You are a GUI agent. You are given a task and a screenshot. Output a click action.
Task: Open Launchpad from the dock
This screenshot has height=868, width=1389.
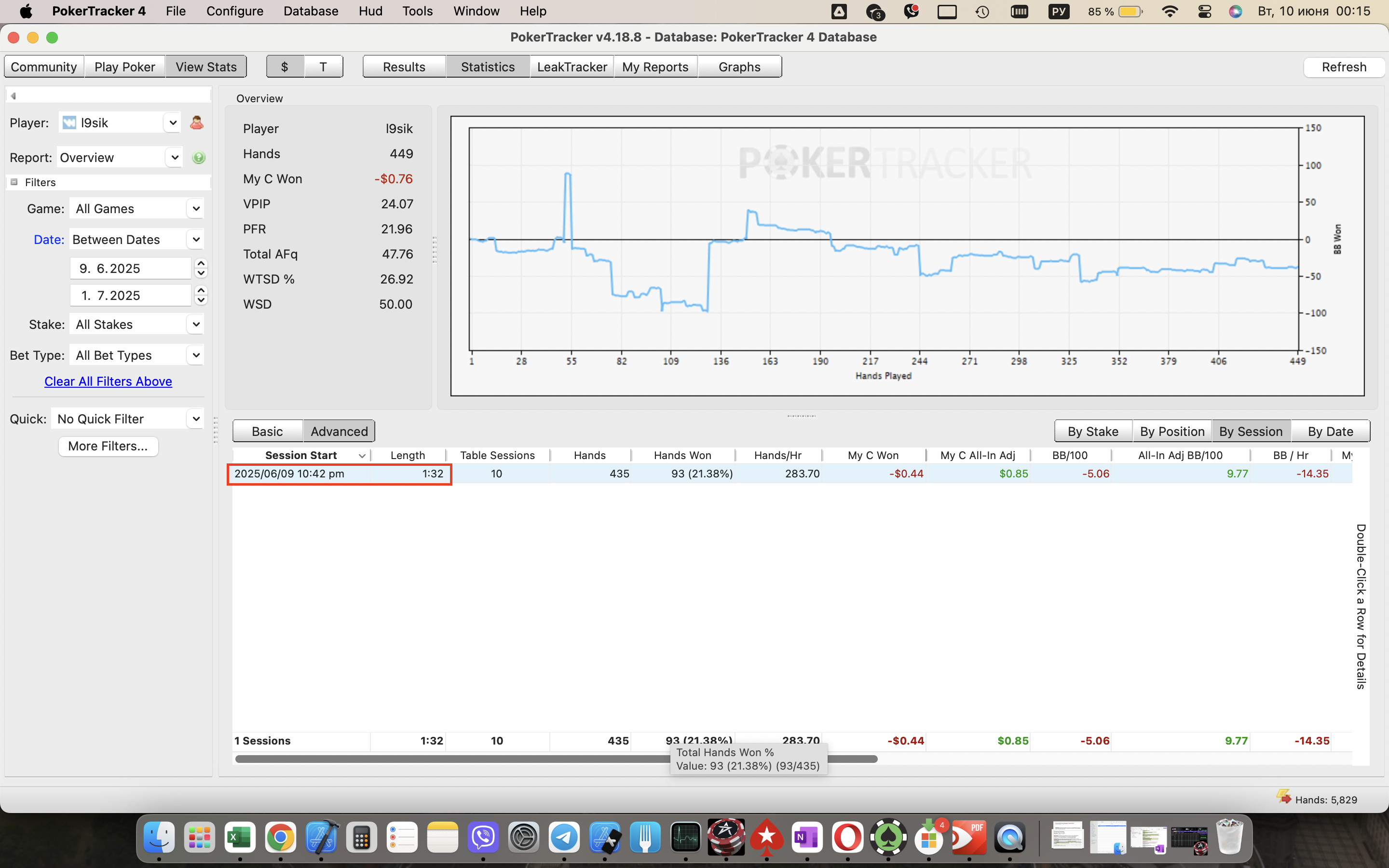pos(200,838)
